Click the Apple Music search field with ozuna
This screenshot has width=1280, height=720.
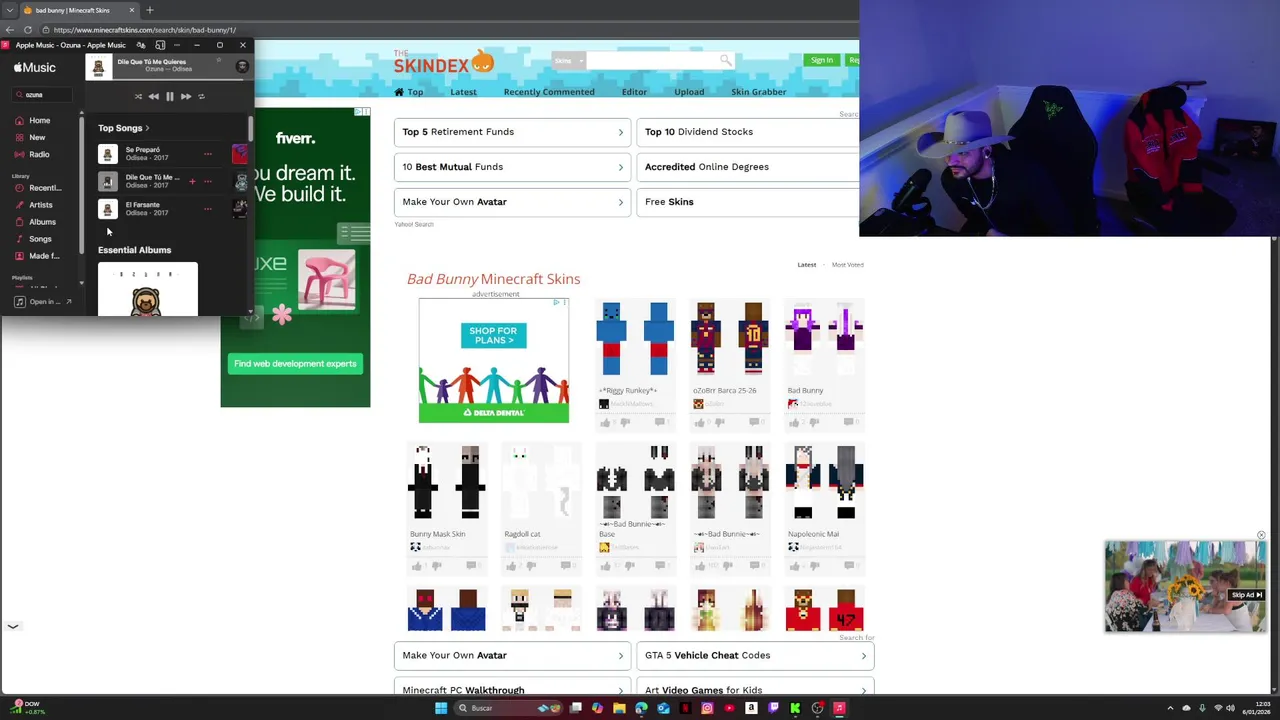(42, 95)
